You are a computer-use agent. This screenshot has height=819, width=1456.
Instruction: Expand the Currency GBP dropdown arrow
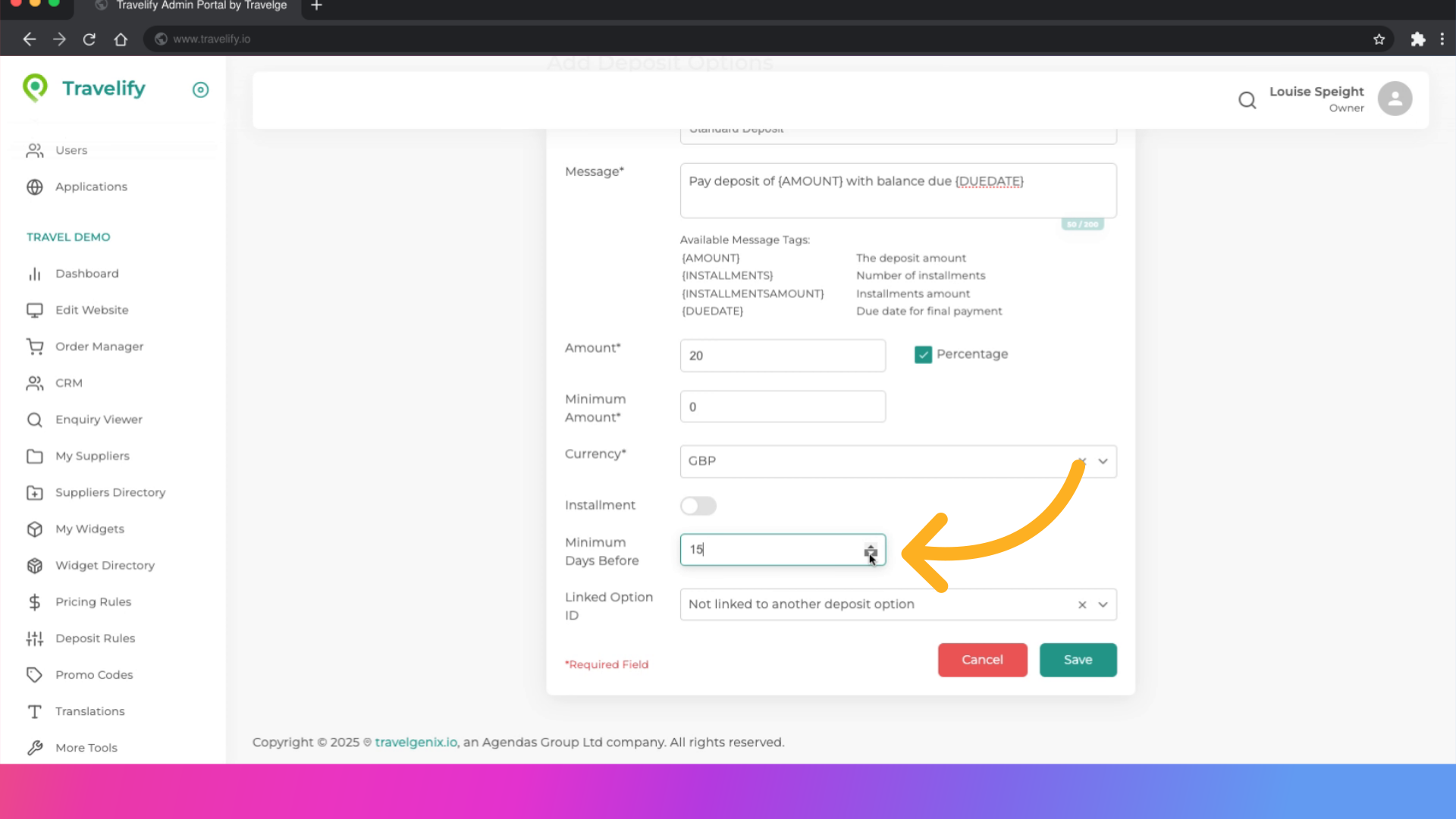tap(1103, 461)
